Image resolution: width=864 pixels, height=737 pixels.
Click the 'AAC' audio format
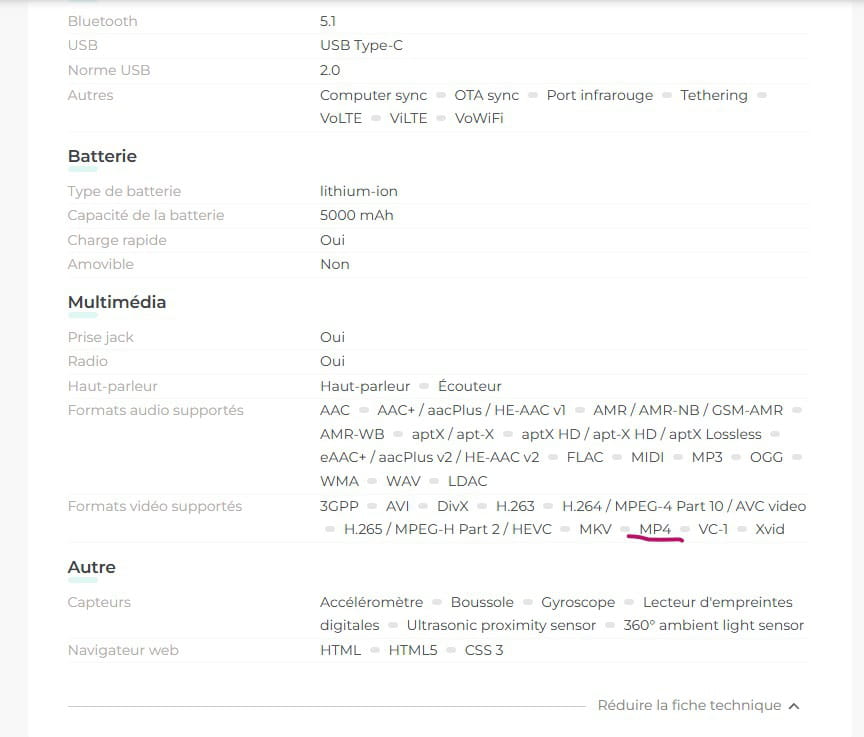(x=334, y=410)
